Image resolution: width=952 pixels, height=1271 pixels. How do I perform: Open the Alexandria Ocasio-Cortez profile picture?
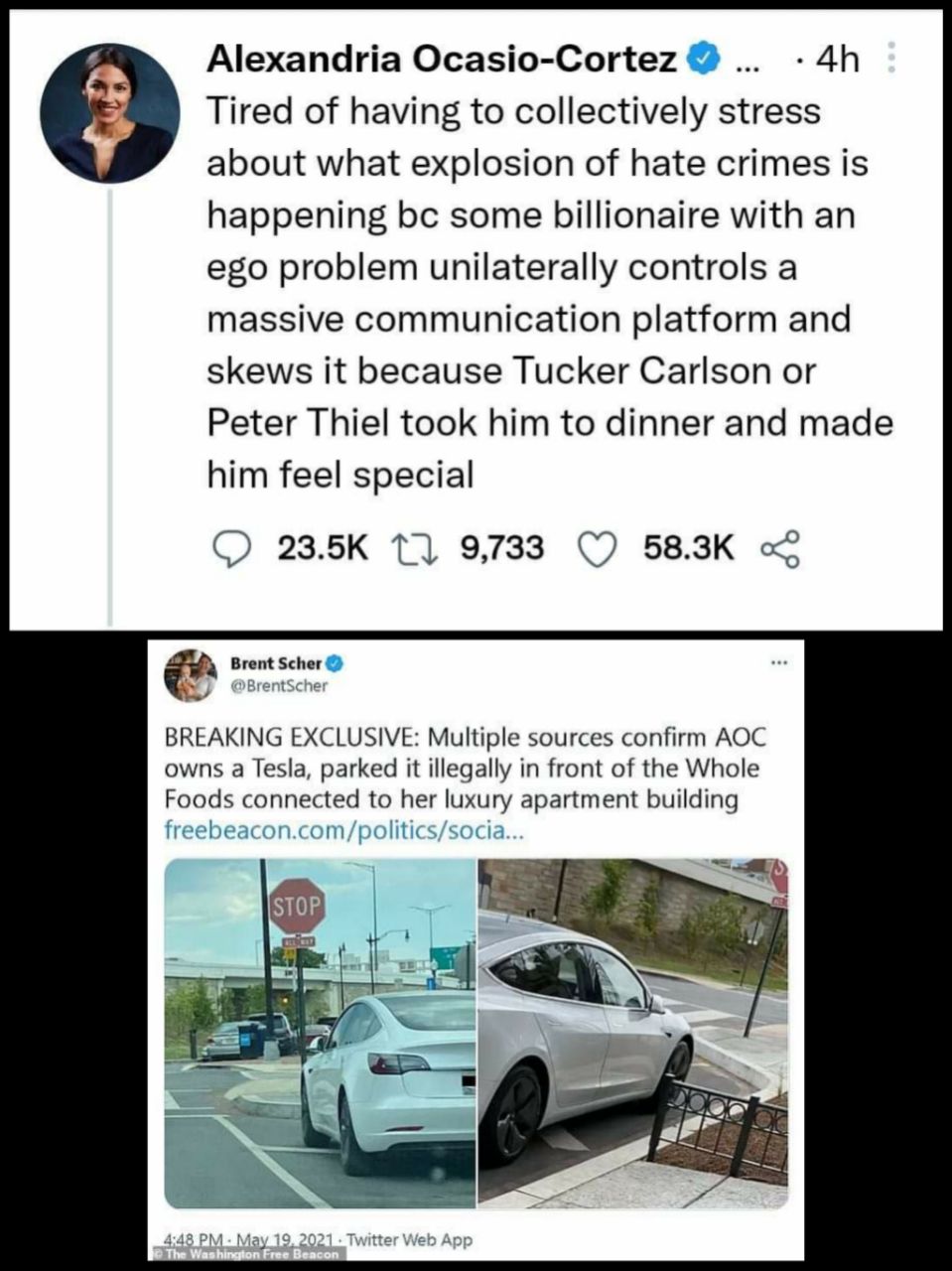(x=109, y=112)
